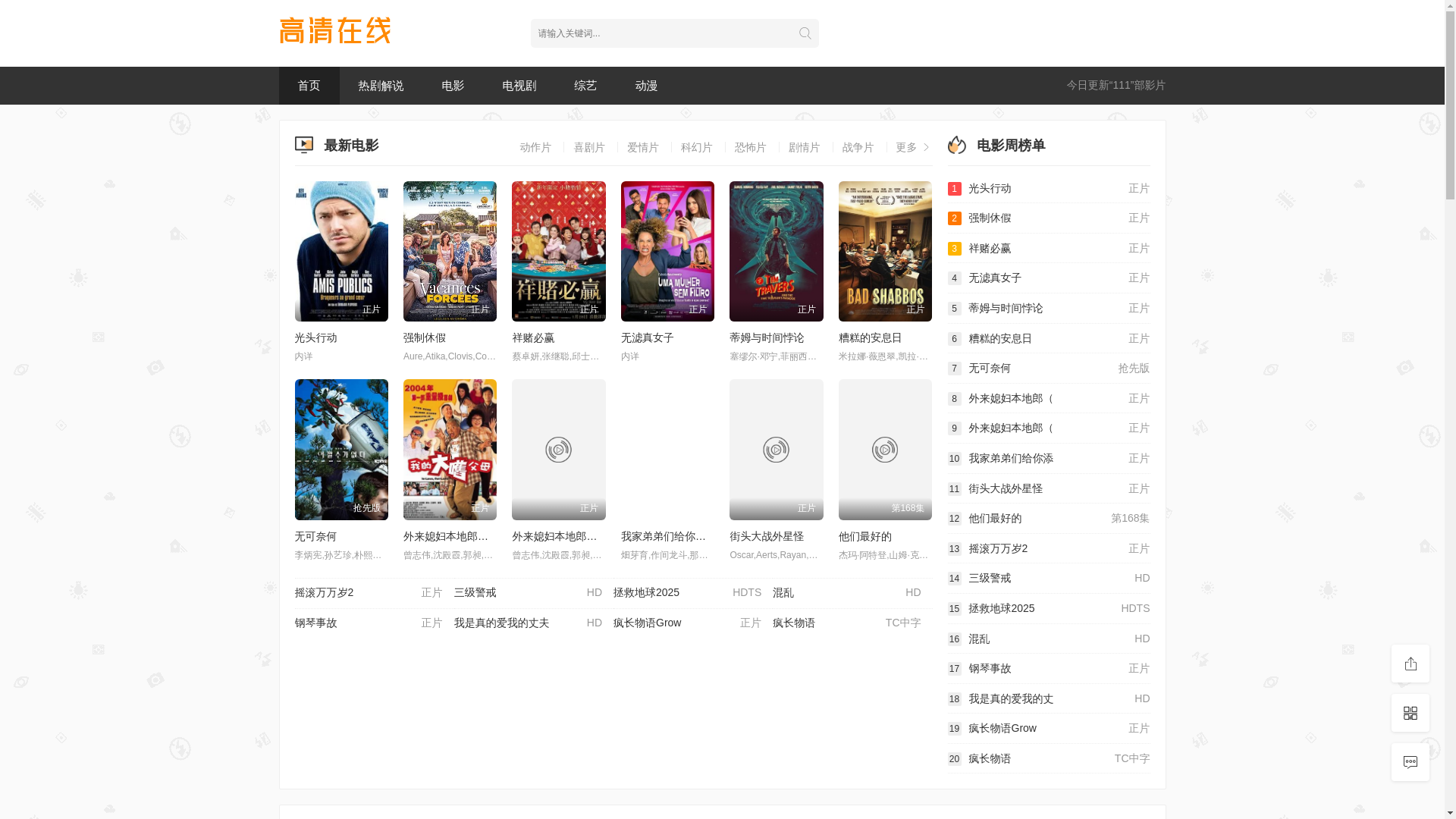This screenshot has height=819, width=1456.
Task: Click the 我家弟弟们给你… title link
Action: coord(664,536)
